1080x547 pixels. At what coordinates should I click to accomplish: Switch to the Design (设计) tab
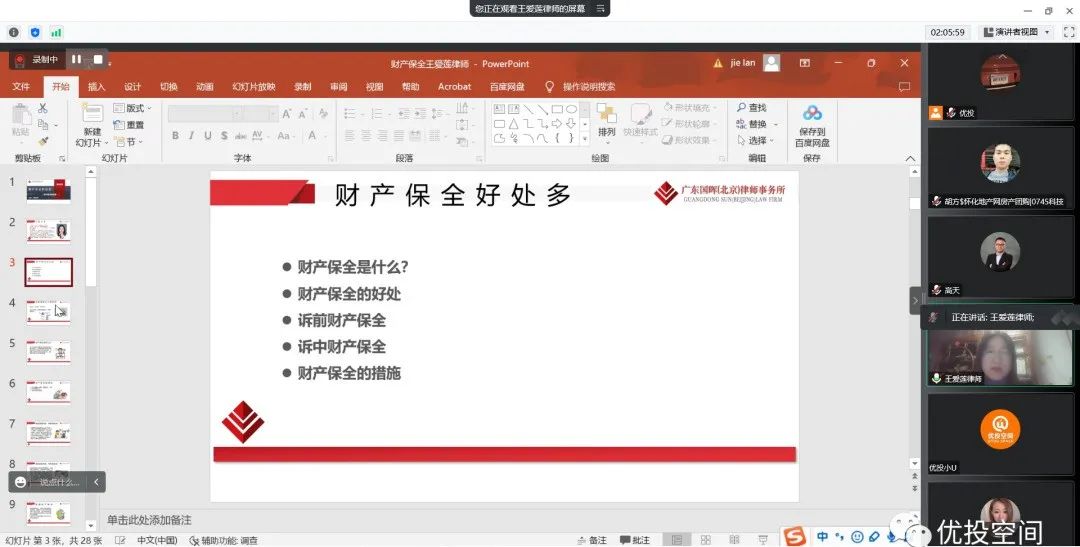[x=132, y=87]
